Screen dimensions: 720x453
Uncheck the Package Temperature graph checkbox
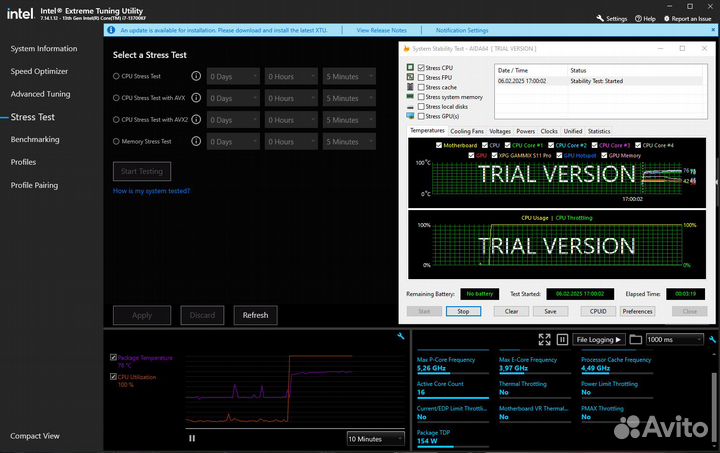pyautogui.click(x=113, y=357)
